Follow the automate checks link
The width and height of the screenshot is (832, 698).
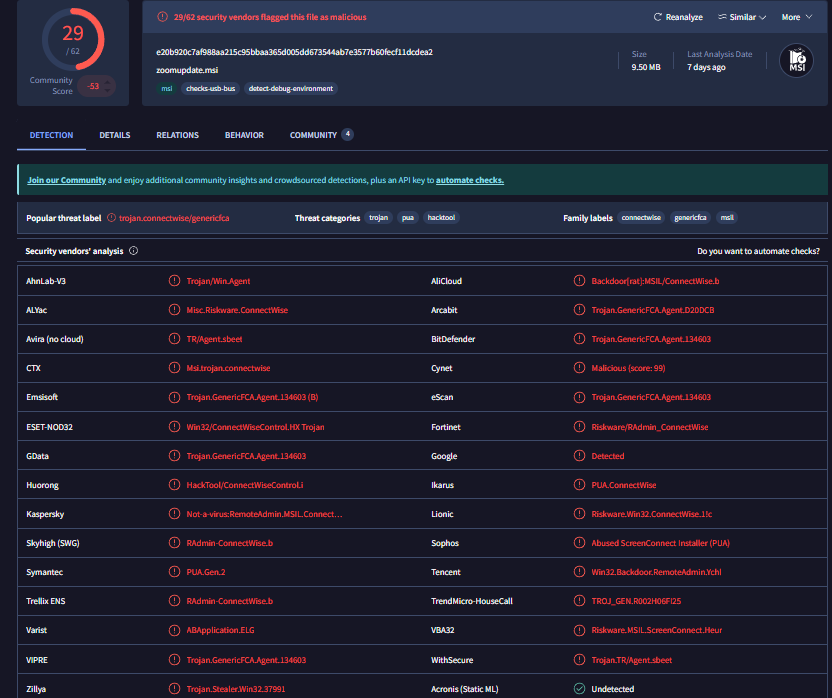coord(470,180)
